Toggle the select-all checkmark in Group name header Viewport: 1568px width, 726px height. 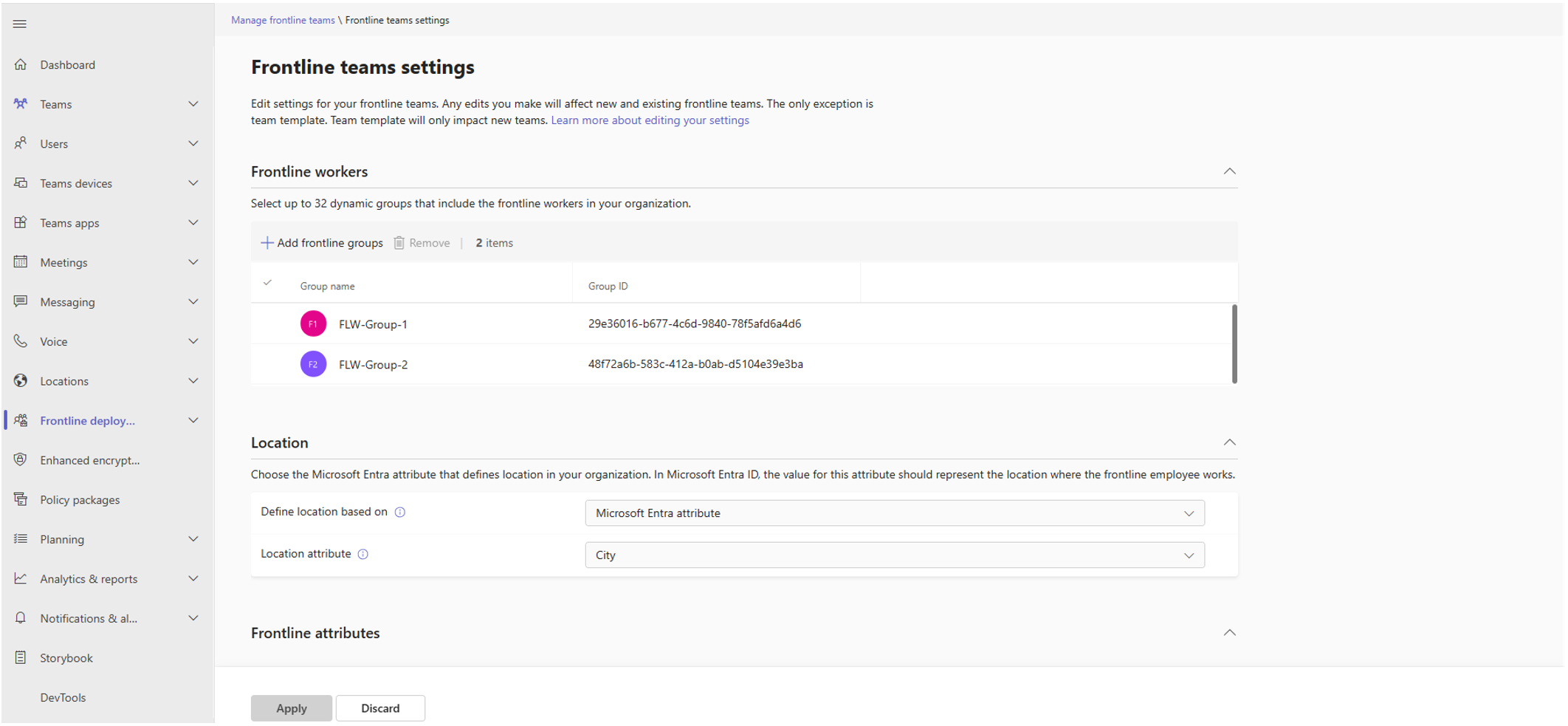(268, 284)
